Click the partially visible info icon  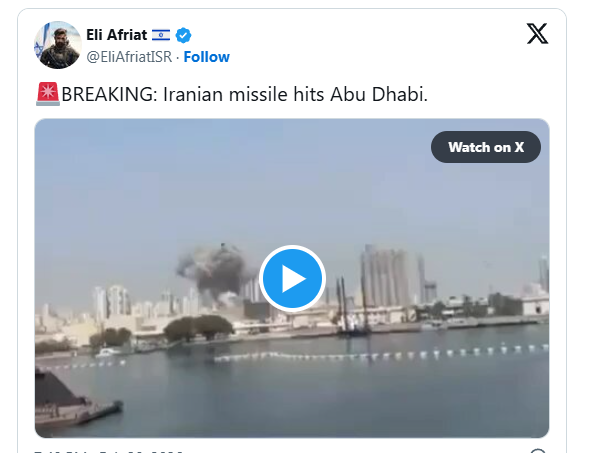coord(537,451)
